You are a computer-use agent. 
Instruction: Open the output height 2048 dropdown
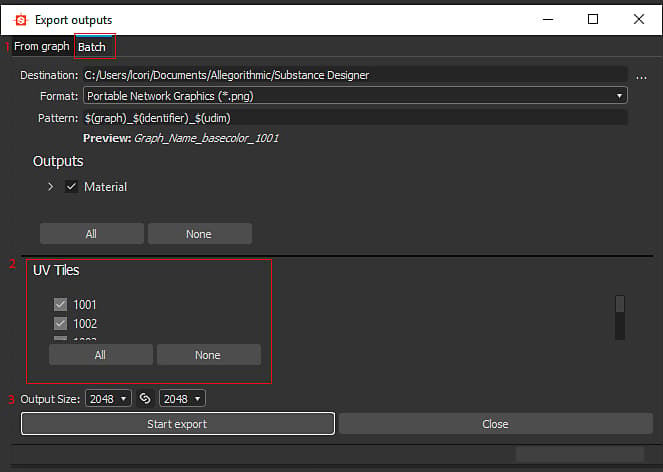click(182, 398)
